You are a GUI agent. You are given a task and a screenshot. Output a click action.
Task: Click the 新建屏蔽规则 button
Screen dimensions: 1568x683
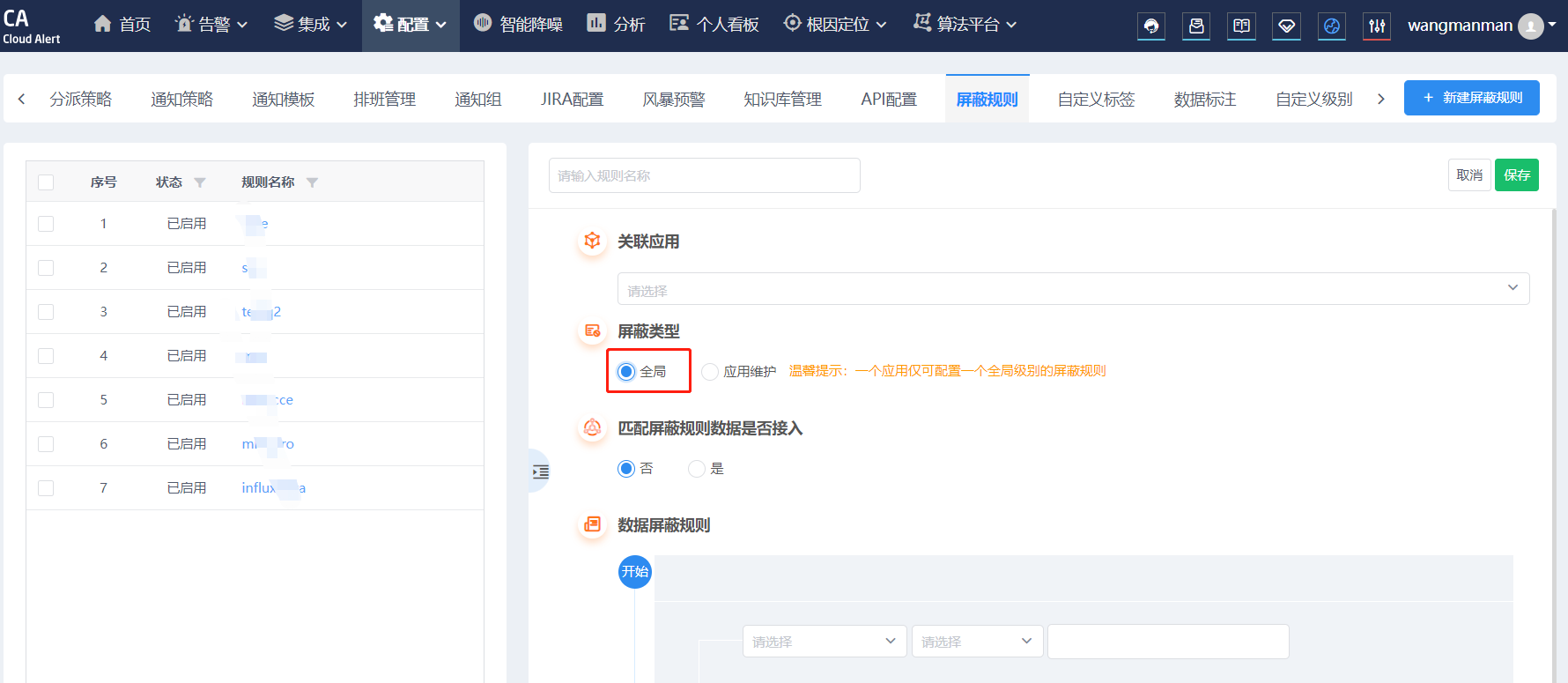point(1472,98)
